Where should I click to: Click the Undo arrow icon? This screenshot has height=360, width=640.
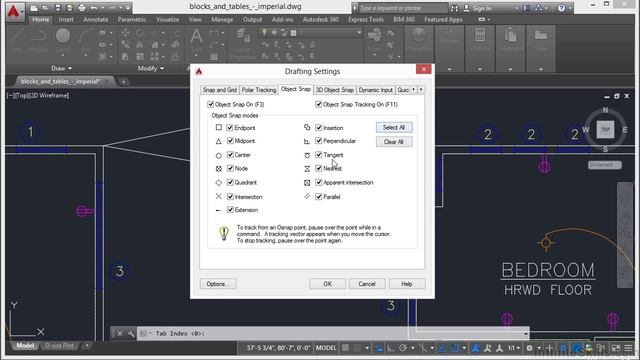click(94, 8)
